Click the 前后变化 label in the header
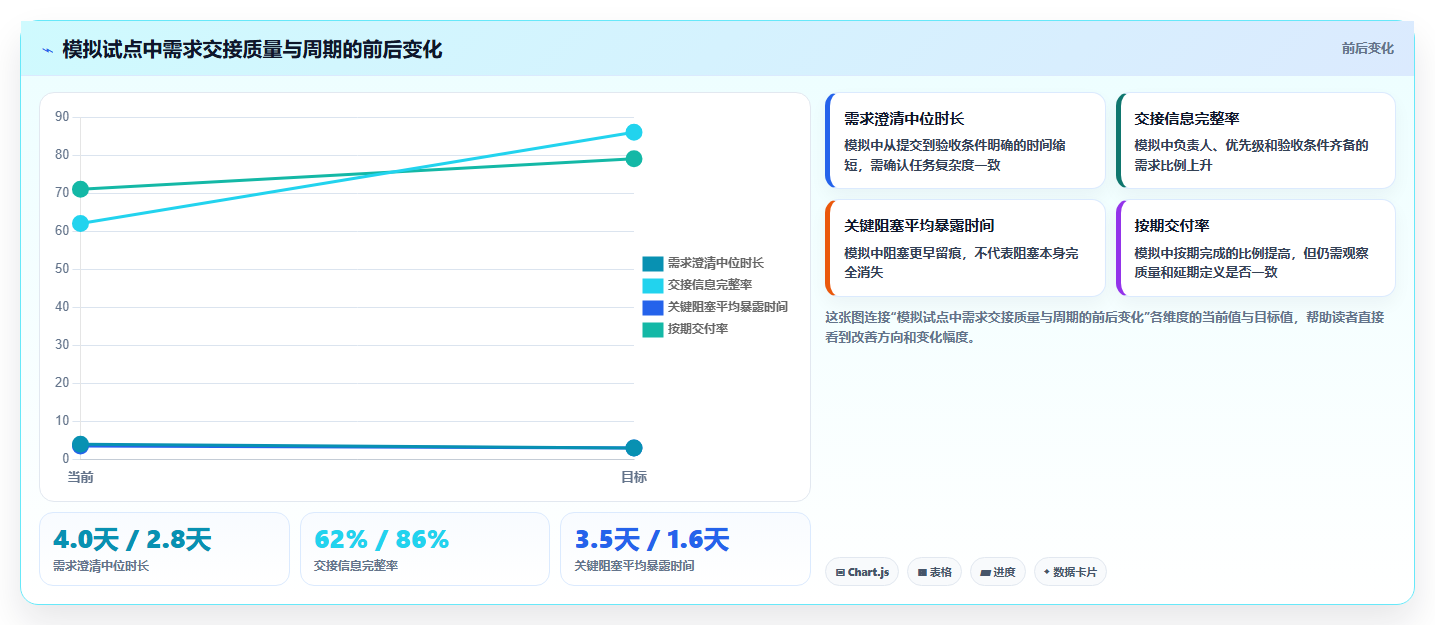The image size is (1435, 625). coord(1367,49)
